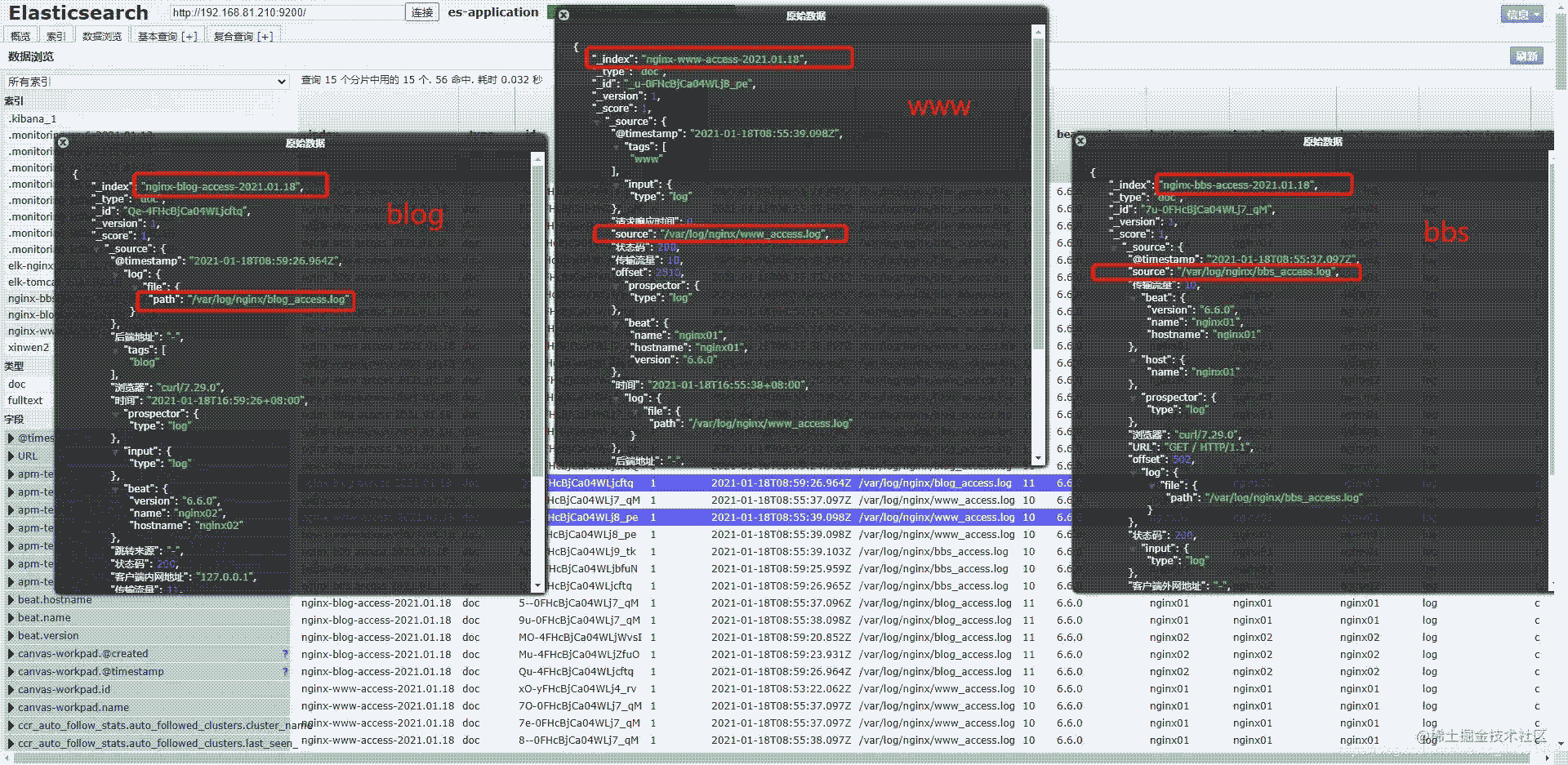Open the 复合查询 tab

[243, 36]
